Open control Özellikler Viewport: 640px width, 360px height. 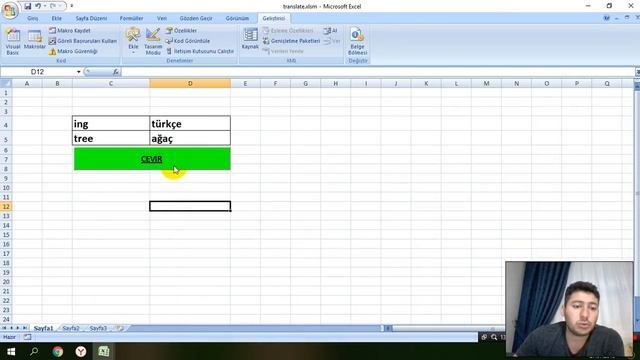coord(181,31)
